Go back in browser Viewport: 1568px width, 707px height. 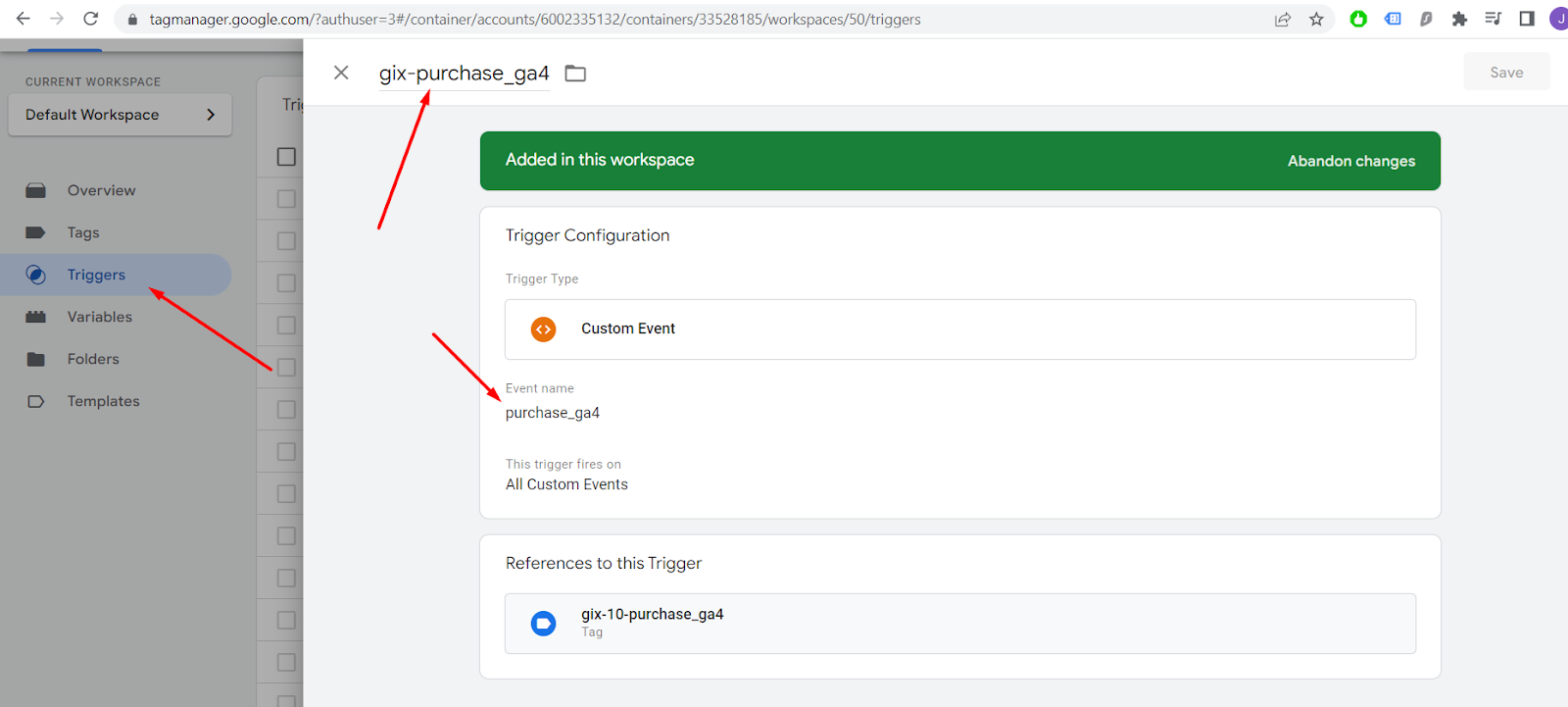pyautogui.click(x=23, y=19)
